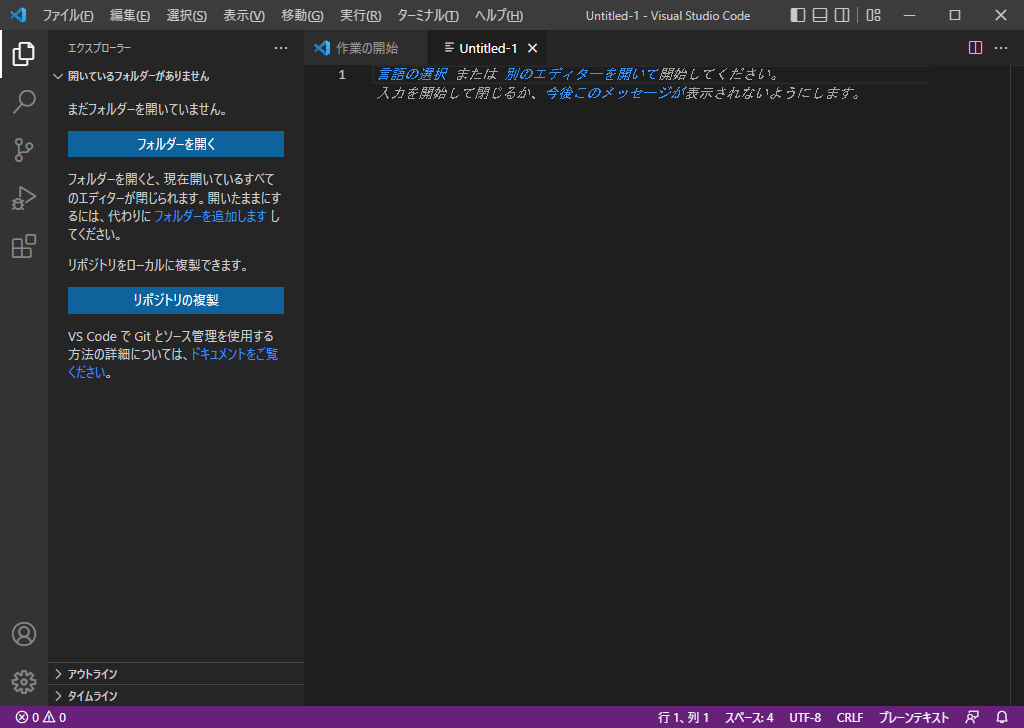Open the UTF-8 encoding selector
1024x728 pixels.
pyautogui.click(x=805, y=717)
